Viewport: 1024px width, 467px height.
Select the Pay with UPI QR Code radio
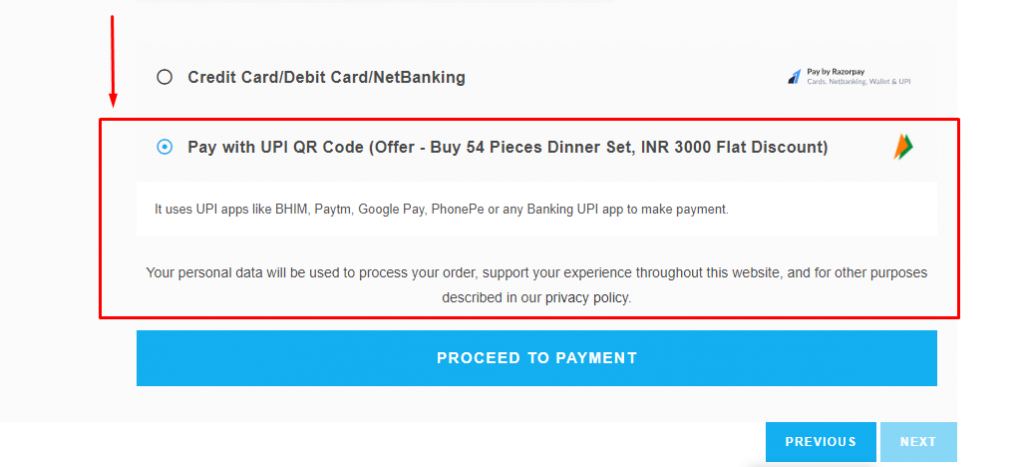(x=165, y=147)
